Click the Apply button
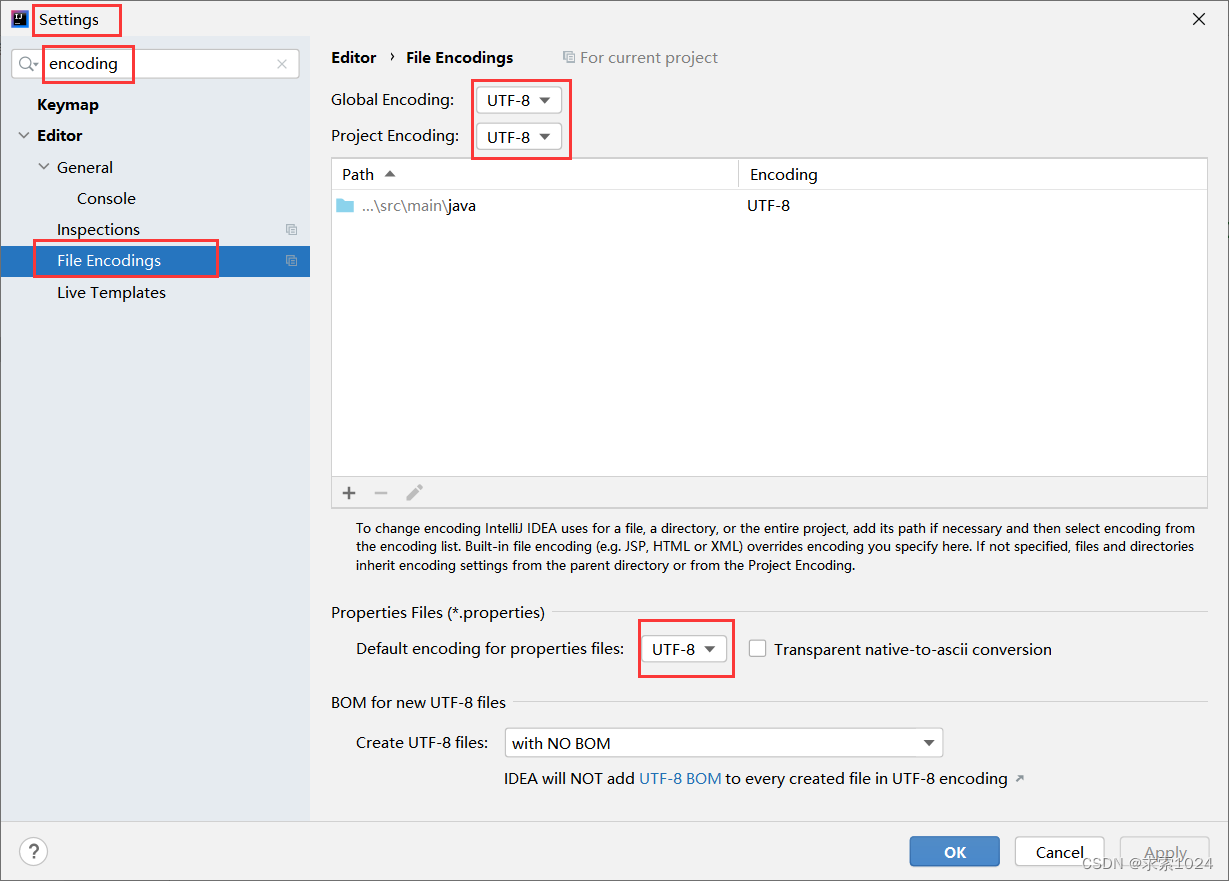 click(1165, 852)
